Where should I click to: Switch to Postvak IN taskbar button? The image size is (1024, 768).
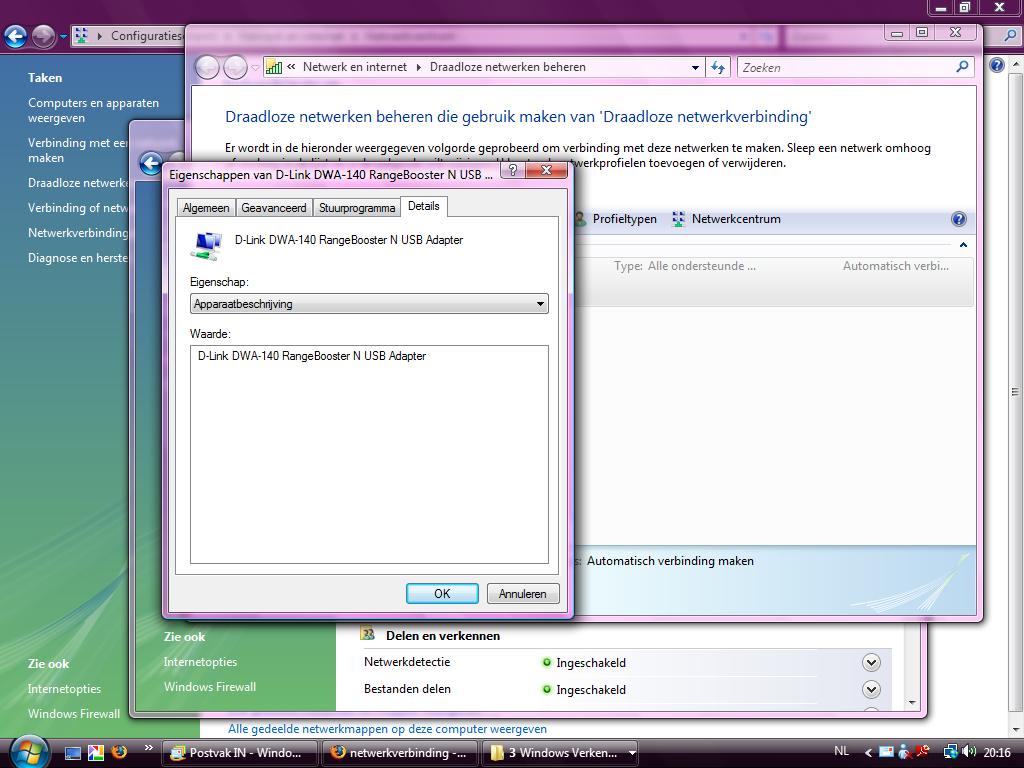point(239,752)
